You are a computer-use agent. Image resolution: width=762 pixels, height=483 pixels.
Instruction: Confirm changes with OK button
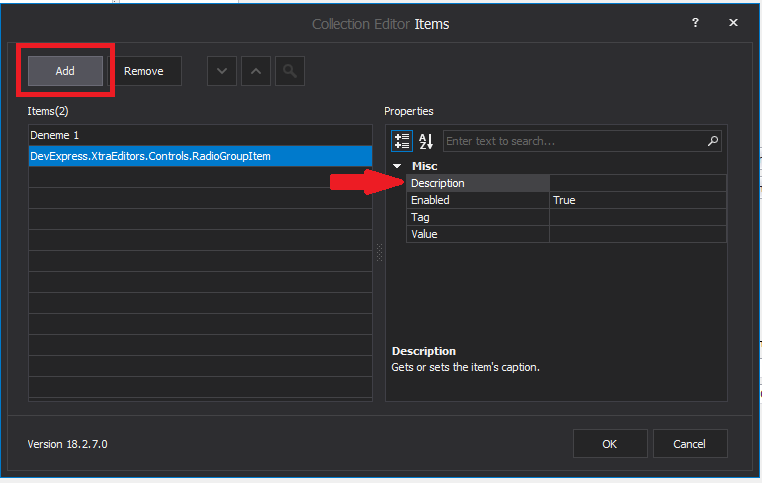609,443
